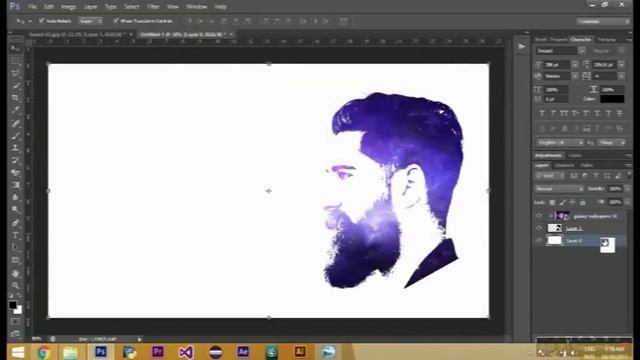Click the Lock image pixels brush icon
Viewport: 640px width, 360px height.
pyautogui.click(x=562, y=202)
